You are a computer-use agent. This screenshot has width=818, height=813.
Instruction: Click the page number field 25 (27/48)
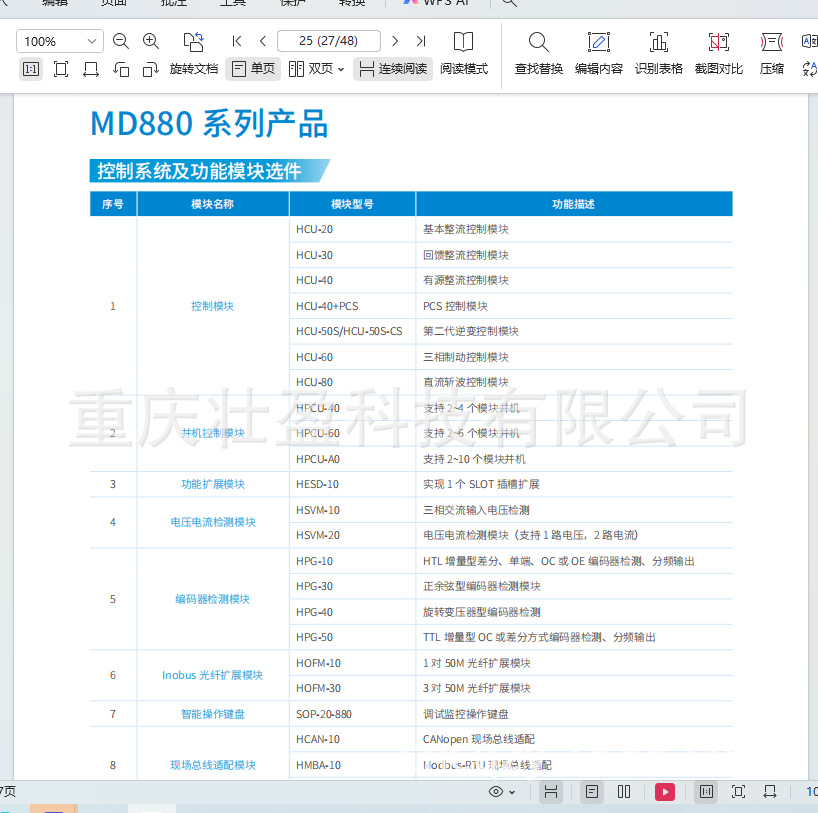[x=329, y=41]
